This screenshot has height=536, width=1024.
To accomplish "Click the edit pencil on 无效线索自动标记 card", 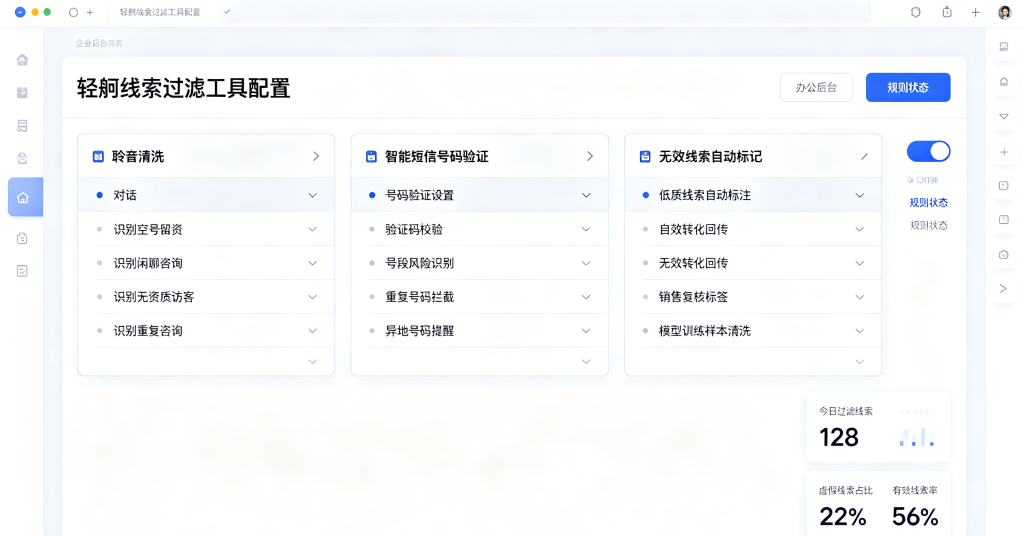I will point(864,157).
